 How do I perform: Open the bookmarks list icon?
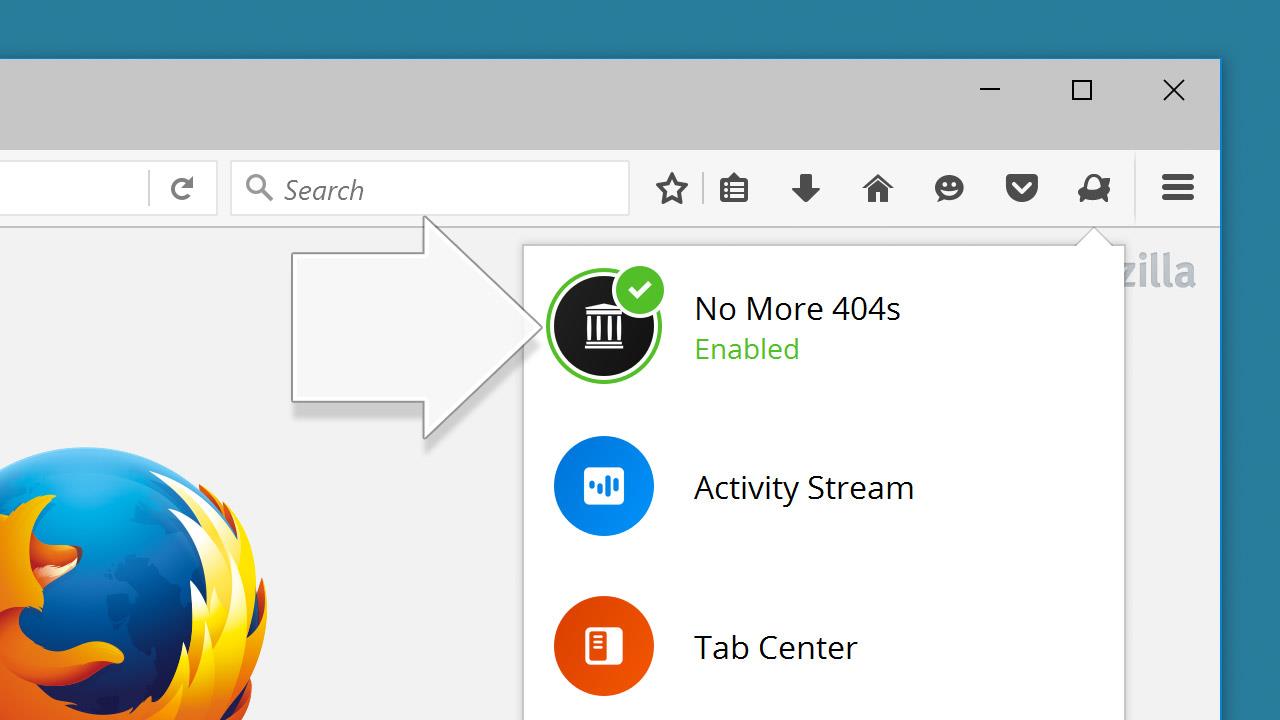734,189
